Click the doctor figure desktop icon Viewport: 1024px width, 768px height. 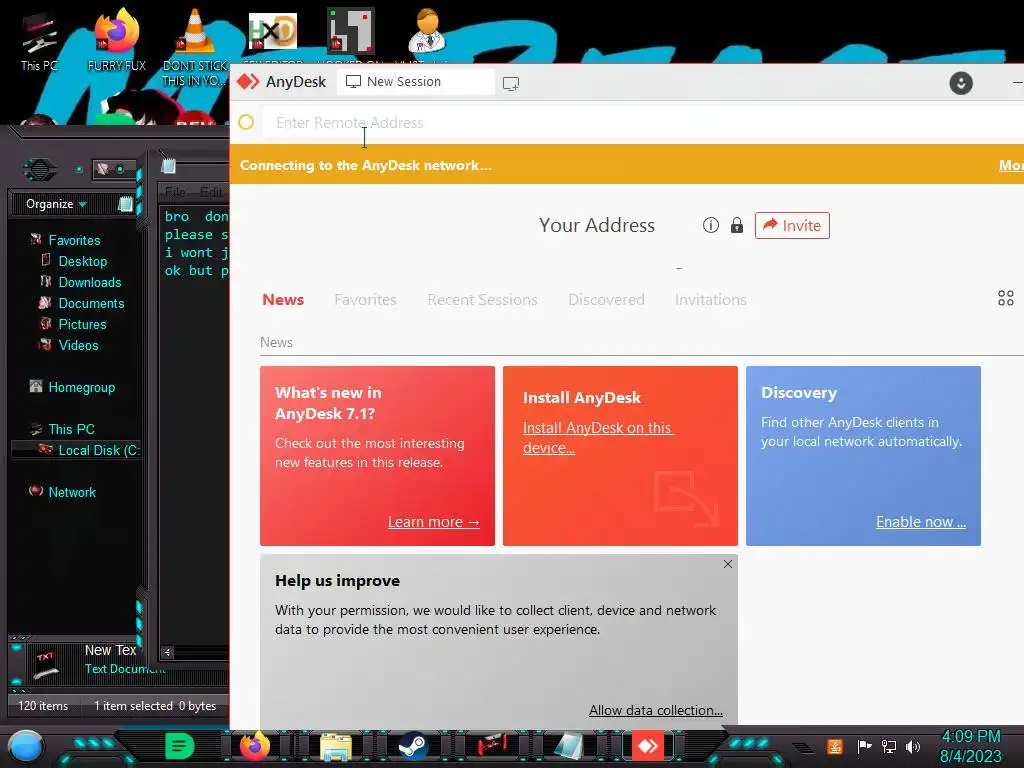(x=427, y=31)
